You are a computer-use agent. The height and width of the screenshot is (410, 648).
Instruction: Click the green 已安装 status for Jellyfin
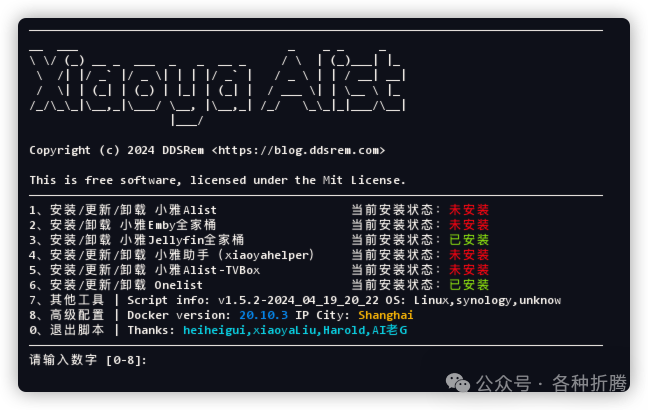click(469, 240)
